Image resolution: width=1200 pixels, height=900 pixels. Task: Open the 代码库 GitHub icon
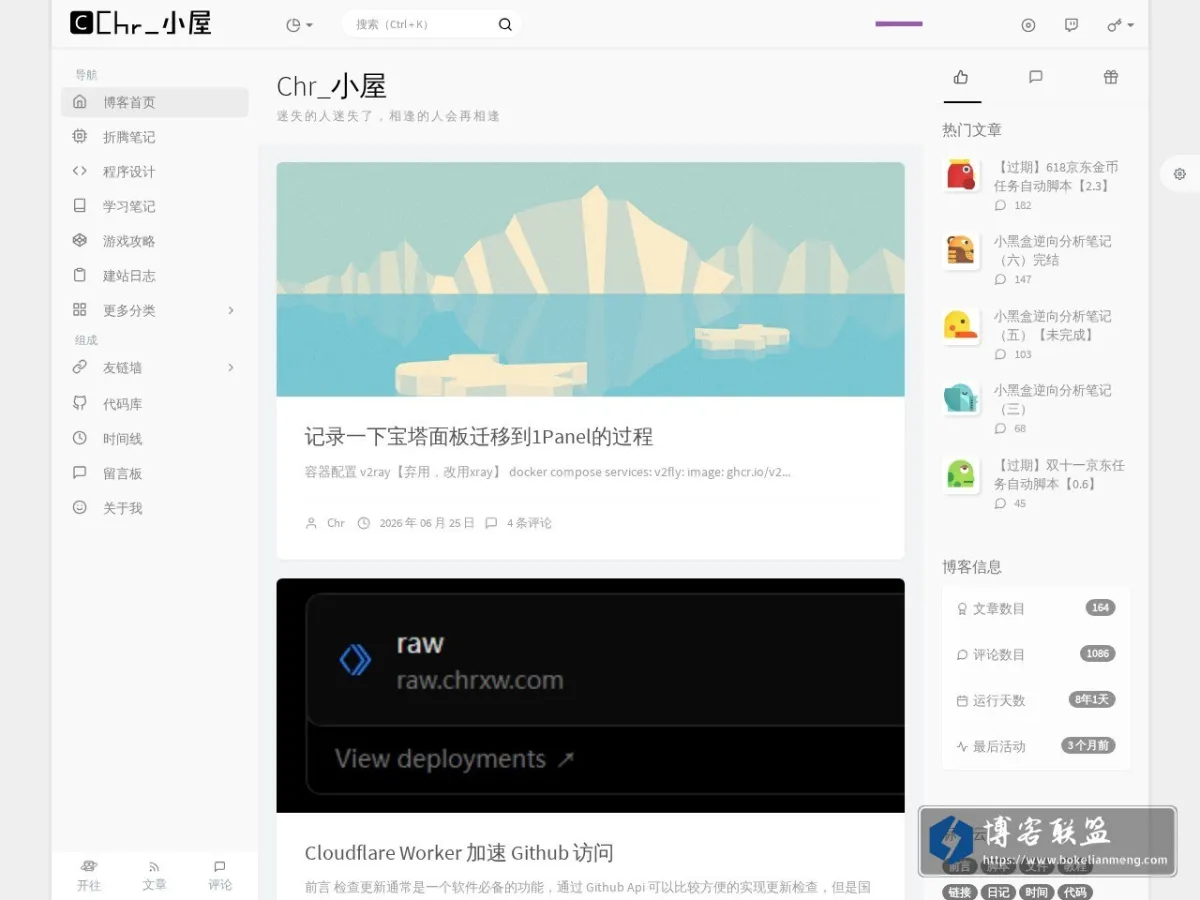80,403
